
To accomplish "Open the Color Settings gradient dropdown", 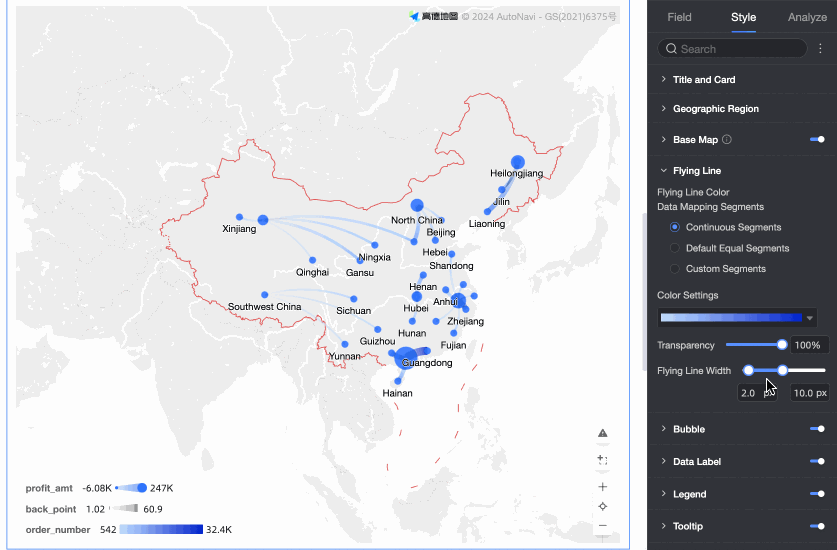I will click(737, 318).
